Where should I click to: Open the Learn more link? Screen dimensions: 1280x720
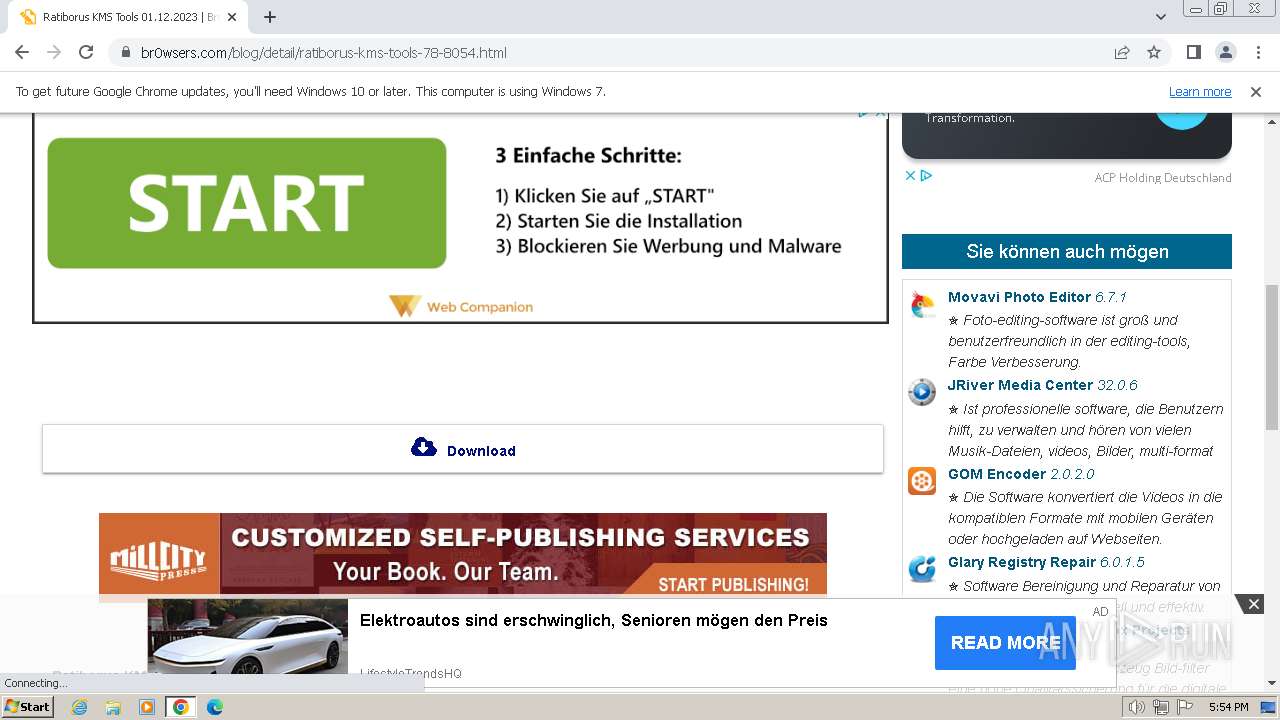click(x=1200, y=92)
